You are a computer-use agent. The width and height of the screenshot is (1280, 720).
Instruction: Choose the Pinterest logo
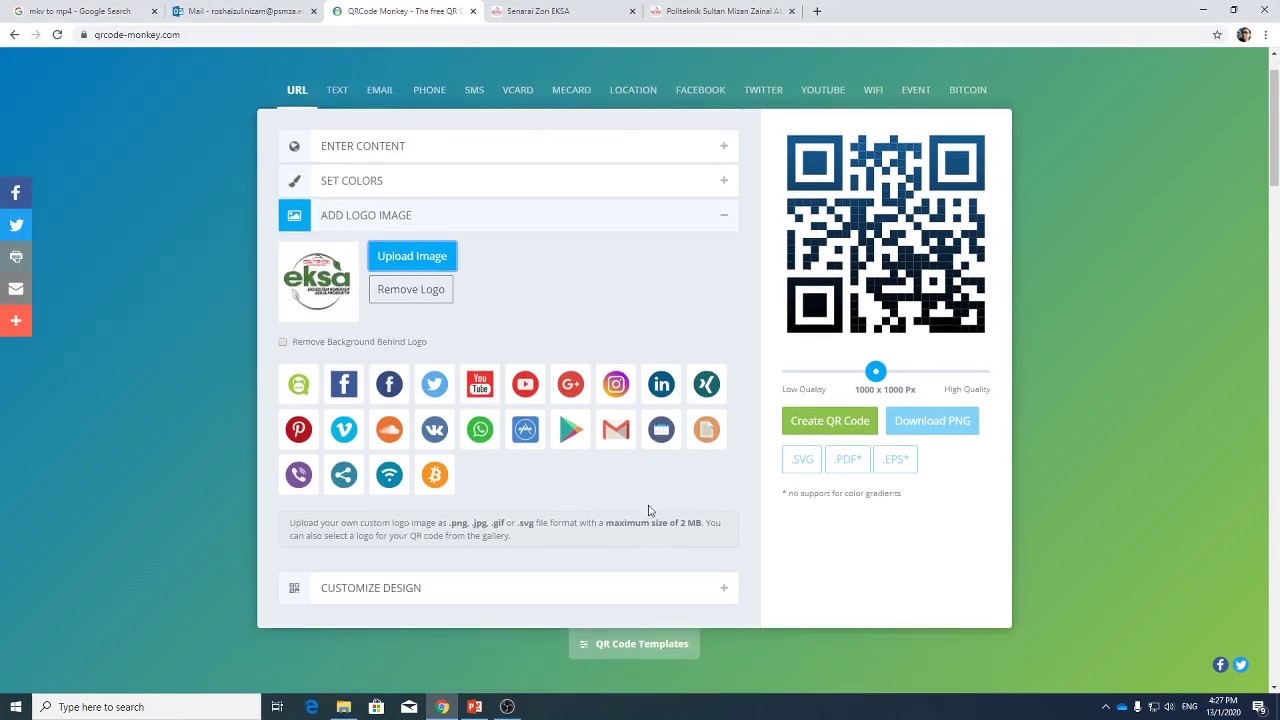[298, 429]
